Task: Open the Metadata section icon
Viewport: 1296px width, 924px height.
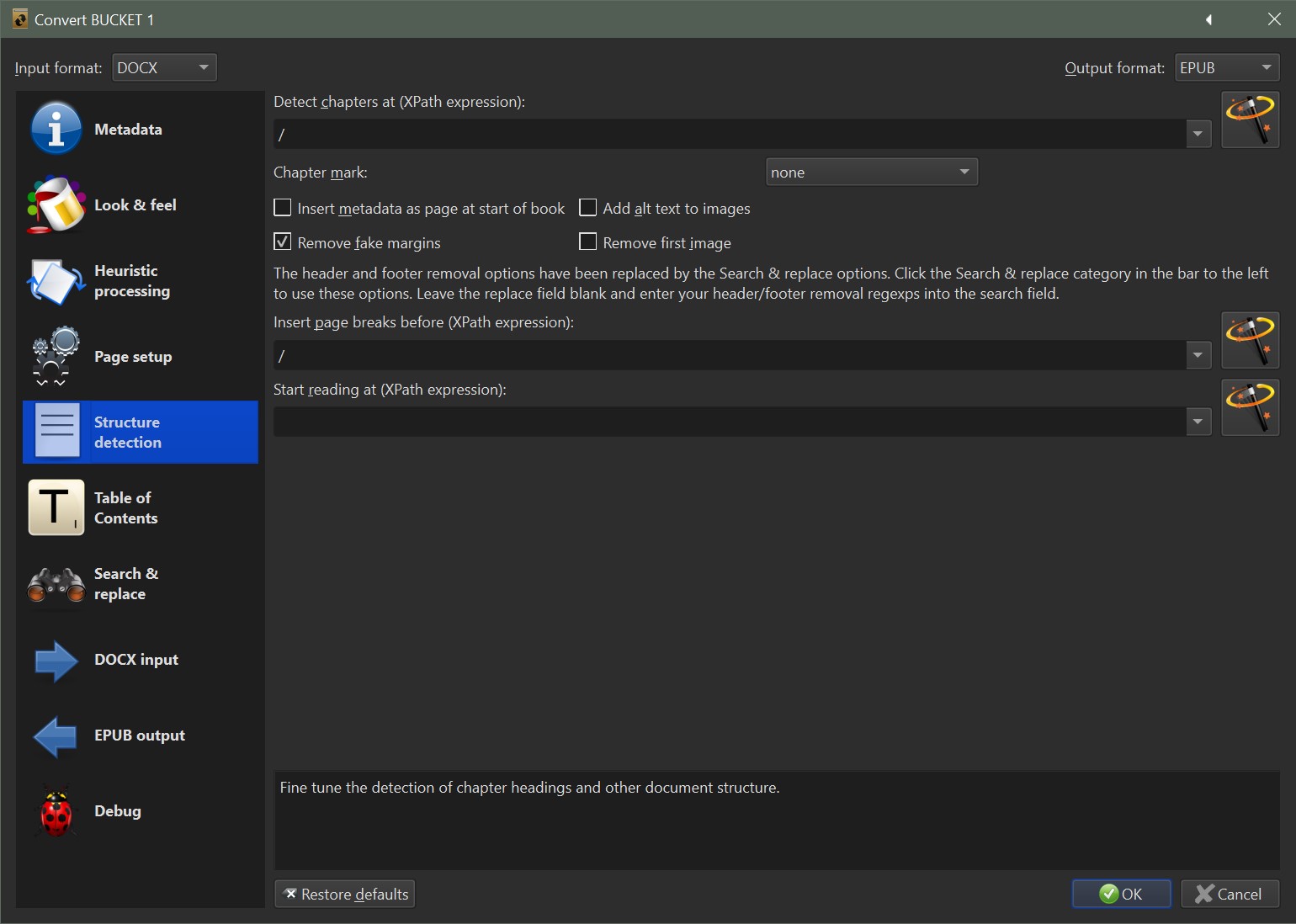Action: [x=56, y=129]
